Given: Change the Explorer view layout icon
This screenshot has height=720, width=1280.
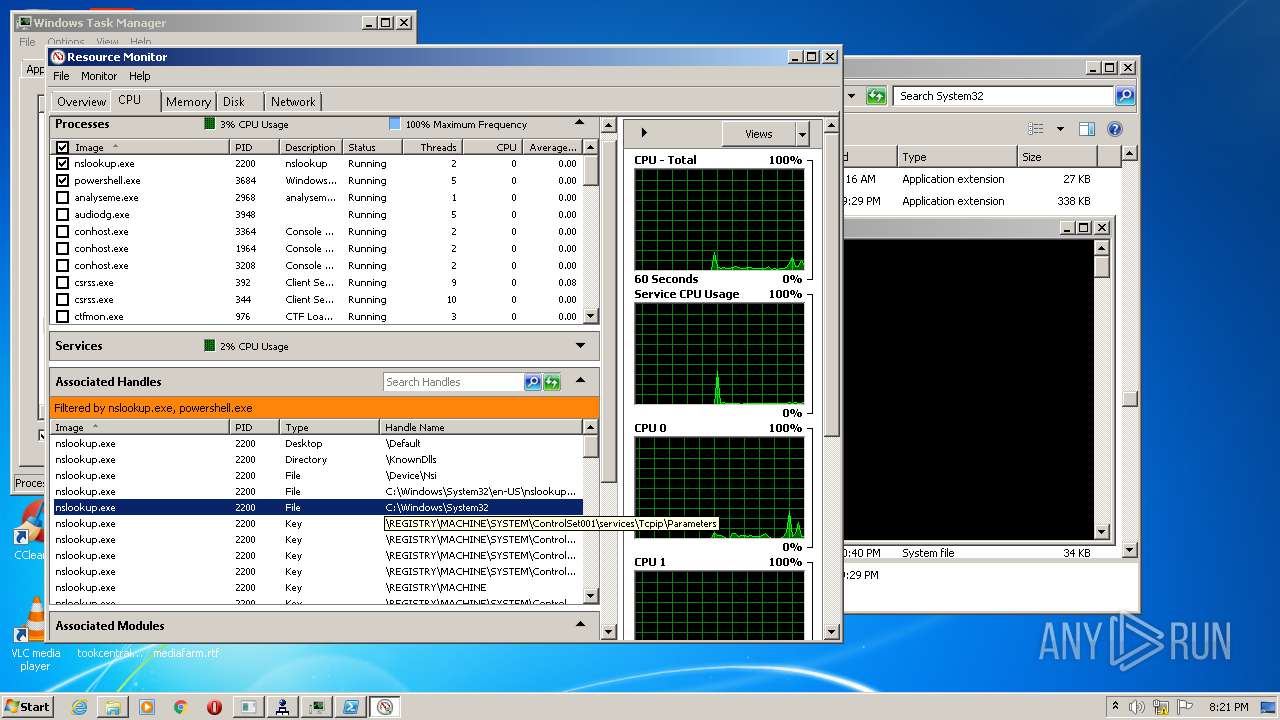Looking at the screenshot, I should click(x=1036, y=129).
